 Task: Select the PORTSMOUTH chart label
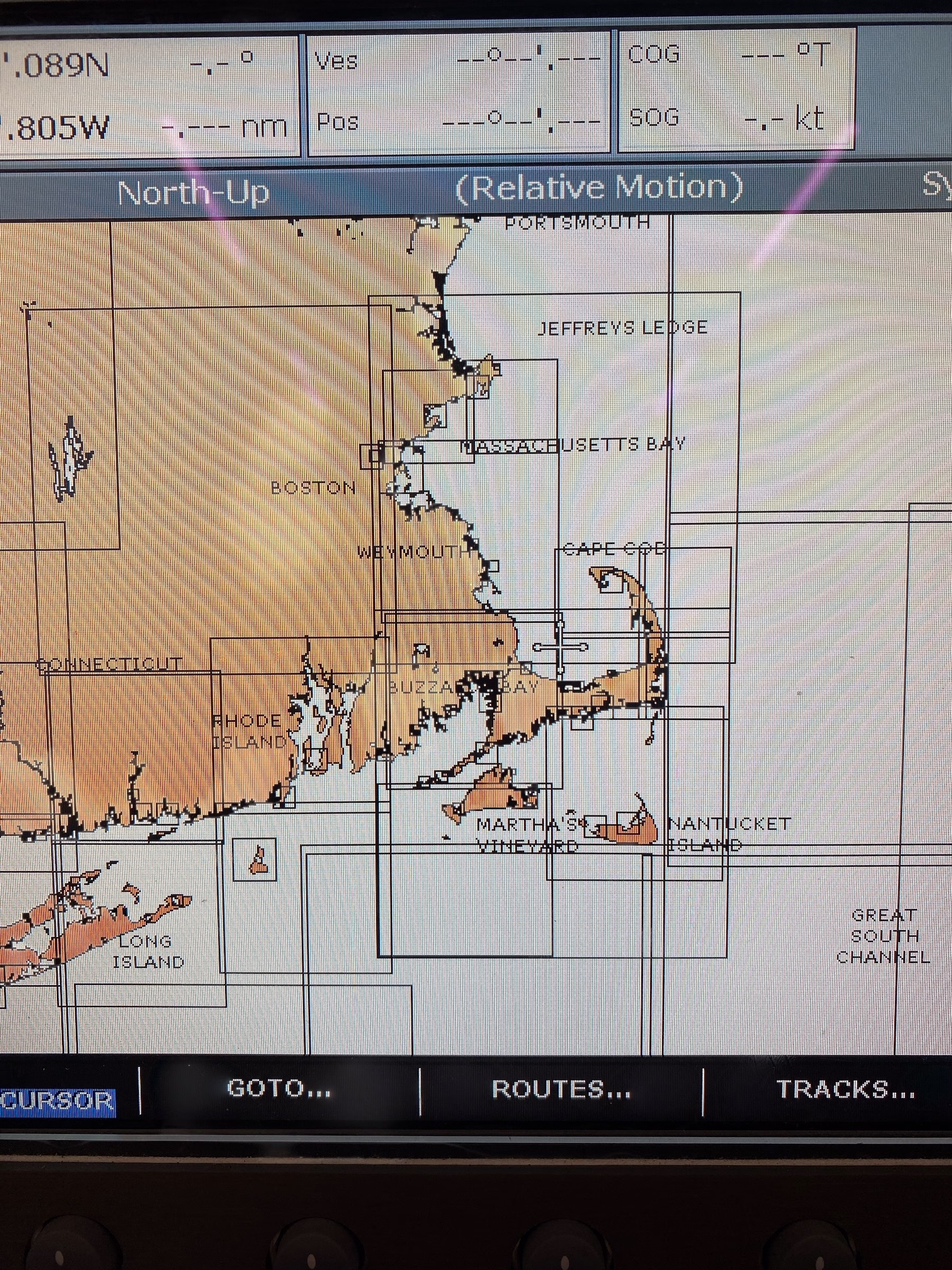(578, 222)
